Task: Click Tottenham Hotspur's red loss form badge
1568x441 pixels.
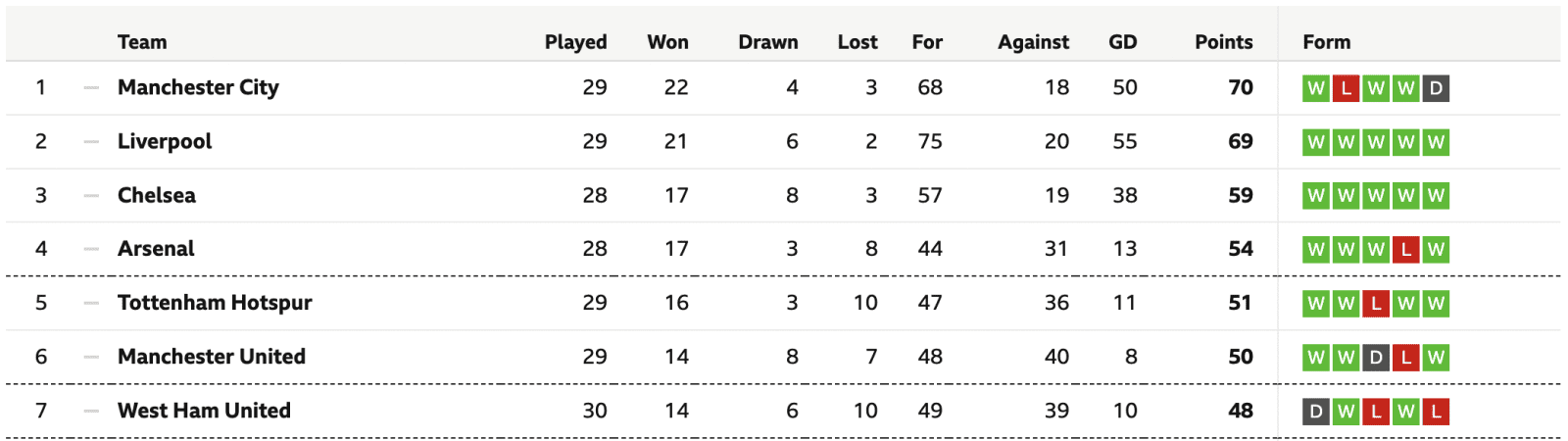Action: click(1376, 304)
